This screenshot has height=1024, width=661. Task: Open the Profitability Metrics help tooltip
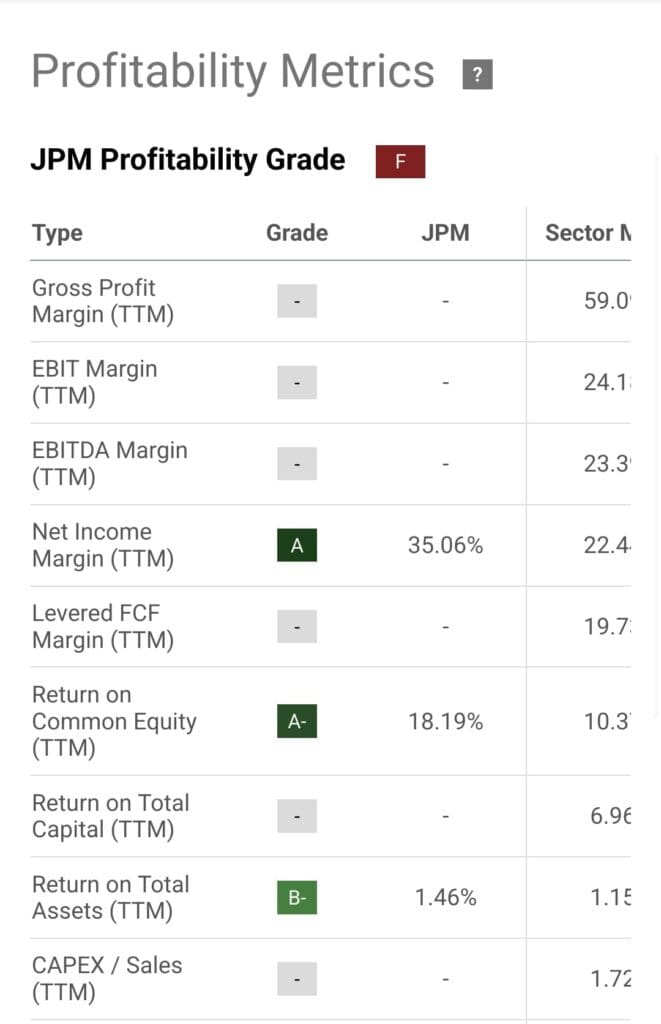(477, 73)
